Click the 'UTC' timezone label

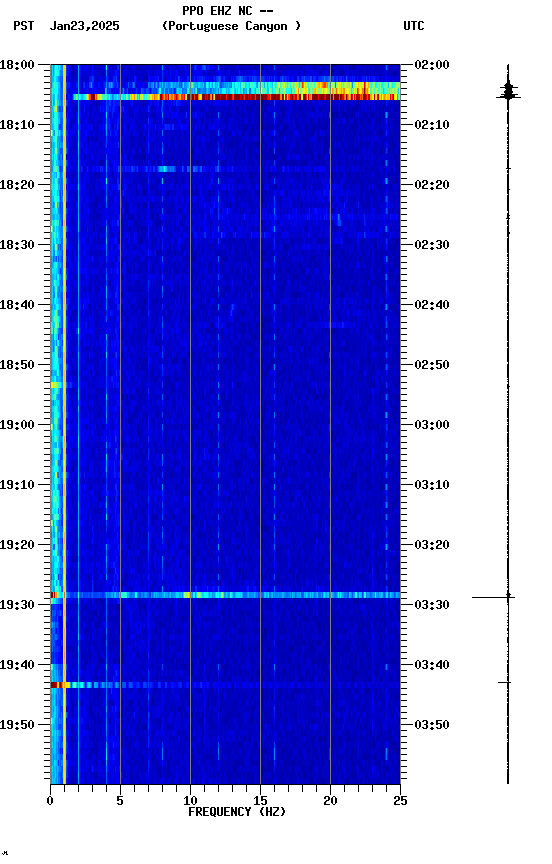point(414,26)
